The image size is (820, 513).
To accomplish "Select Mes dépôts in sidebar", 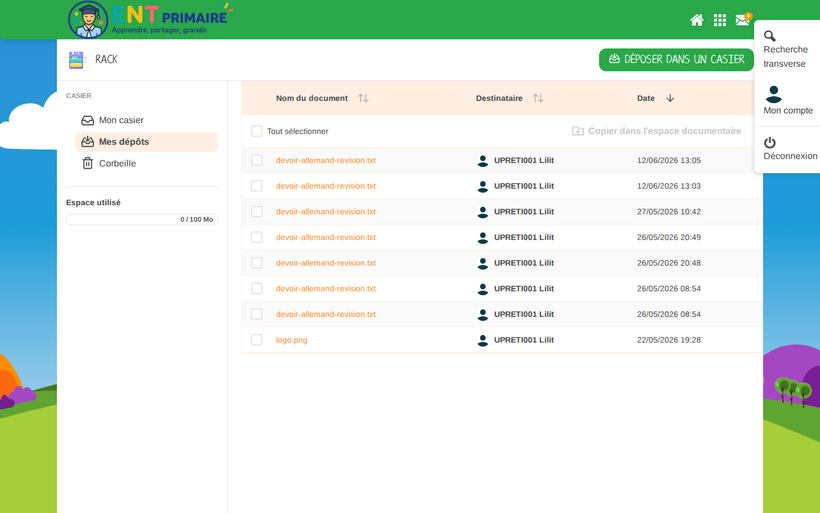I will [x=146, y=142].
